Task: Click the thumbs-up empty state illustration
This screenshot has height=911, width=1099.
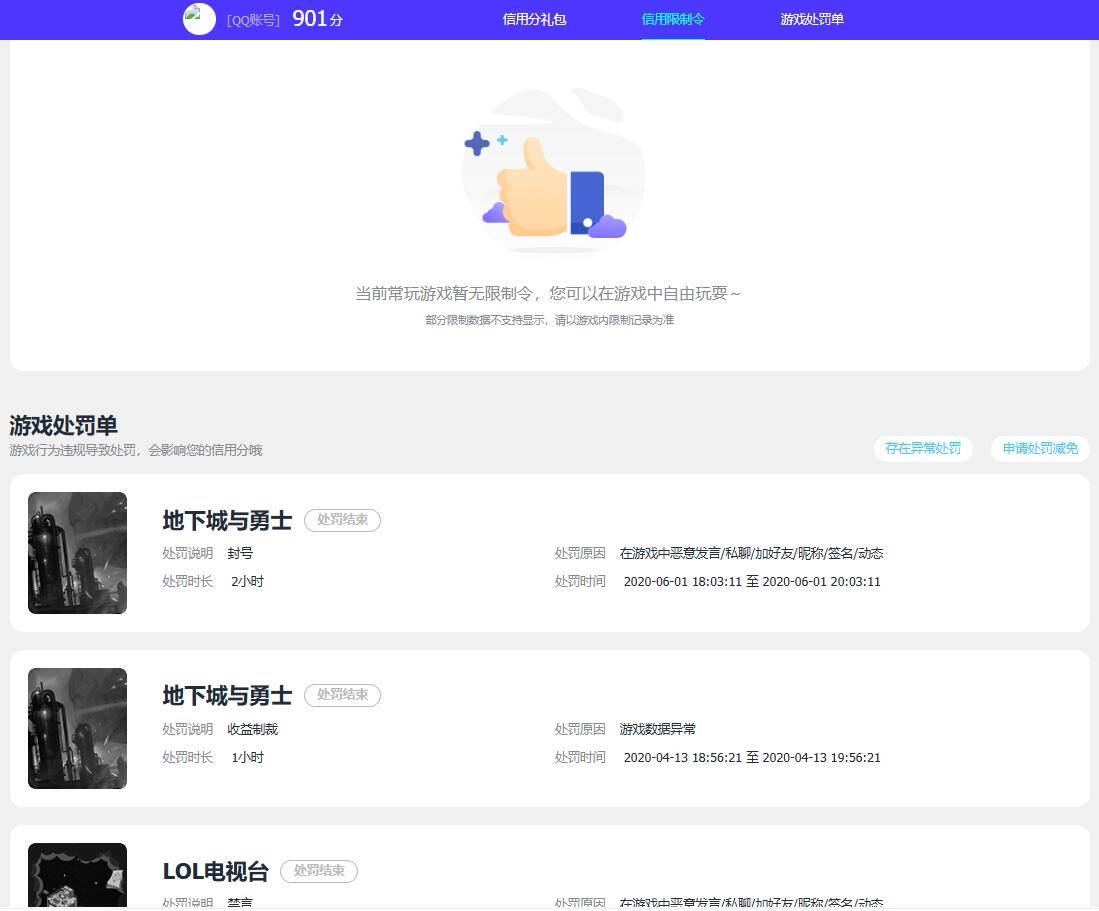Action: pyautogui.click(x=551, y=170)
